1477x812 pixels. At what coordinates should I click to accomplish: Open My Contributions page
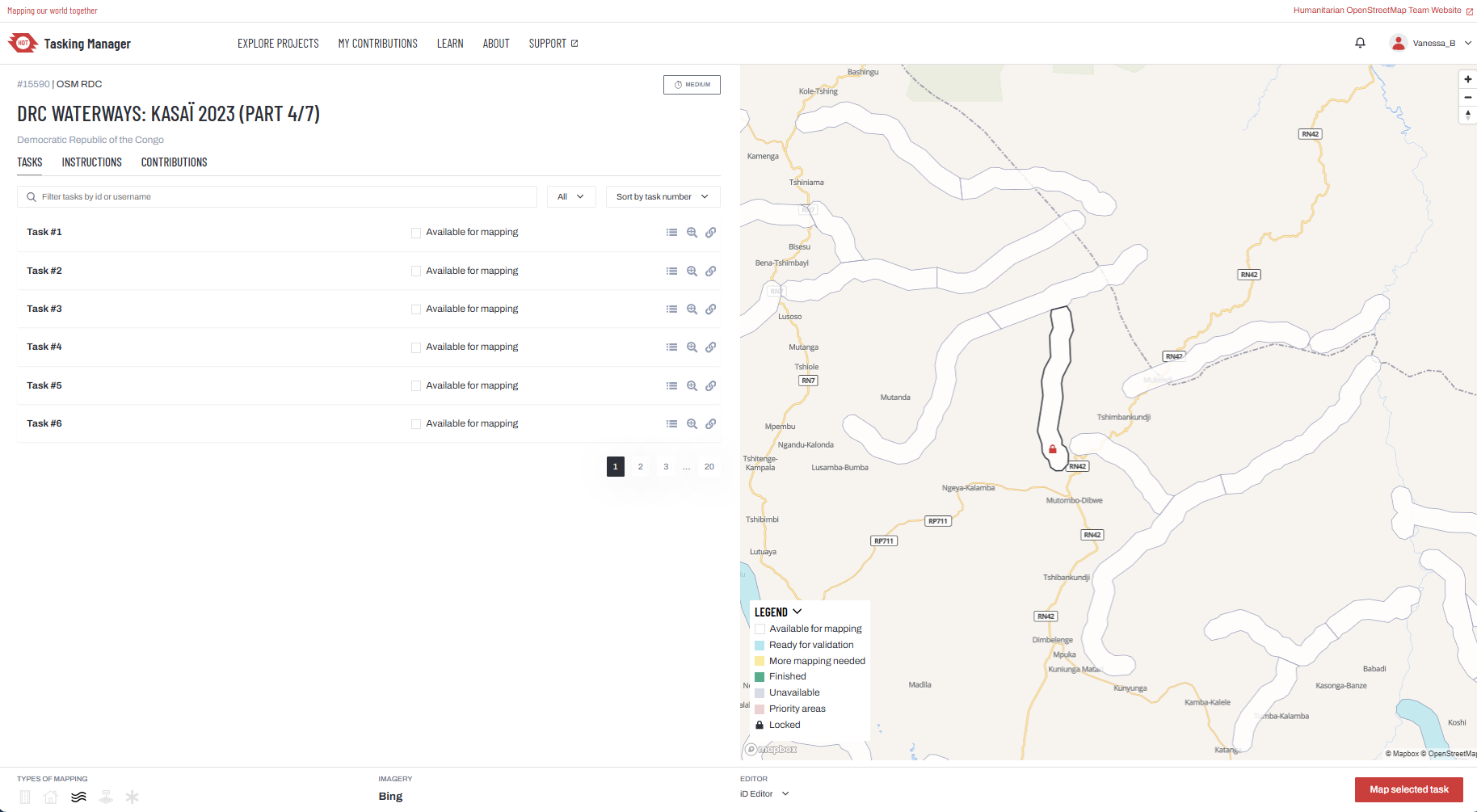(x=378, y=44)
